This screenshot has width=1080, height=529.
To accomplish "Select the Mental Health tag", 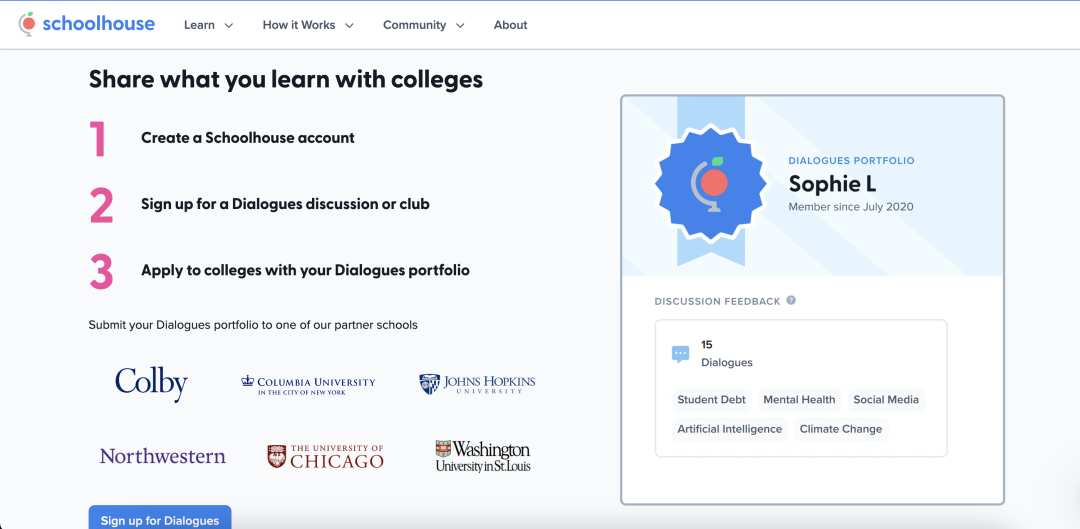I will tap(800, 400).
